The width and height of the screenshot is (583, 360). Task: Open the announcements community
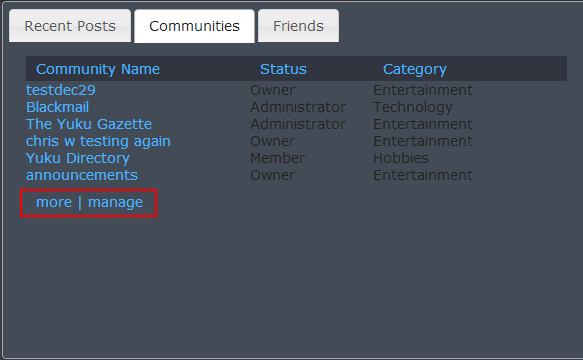point(82,175)
